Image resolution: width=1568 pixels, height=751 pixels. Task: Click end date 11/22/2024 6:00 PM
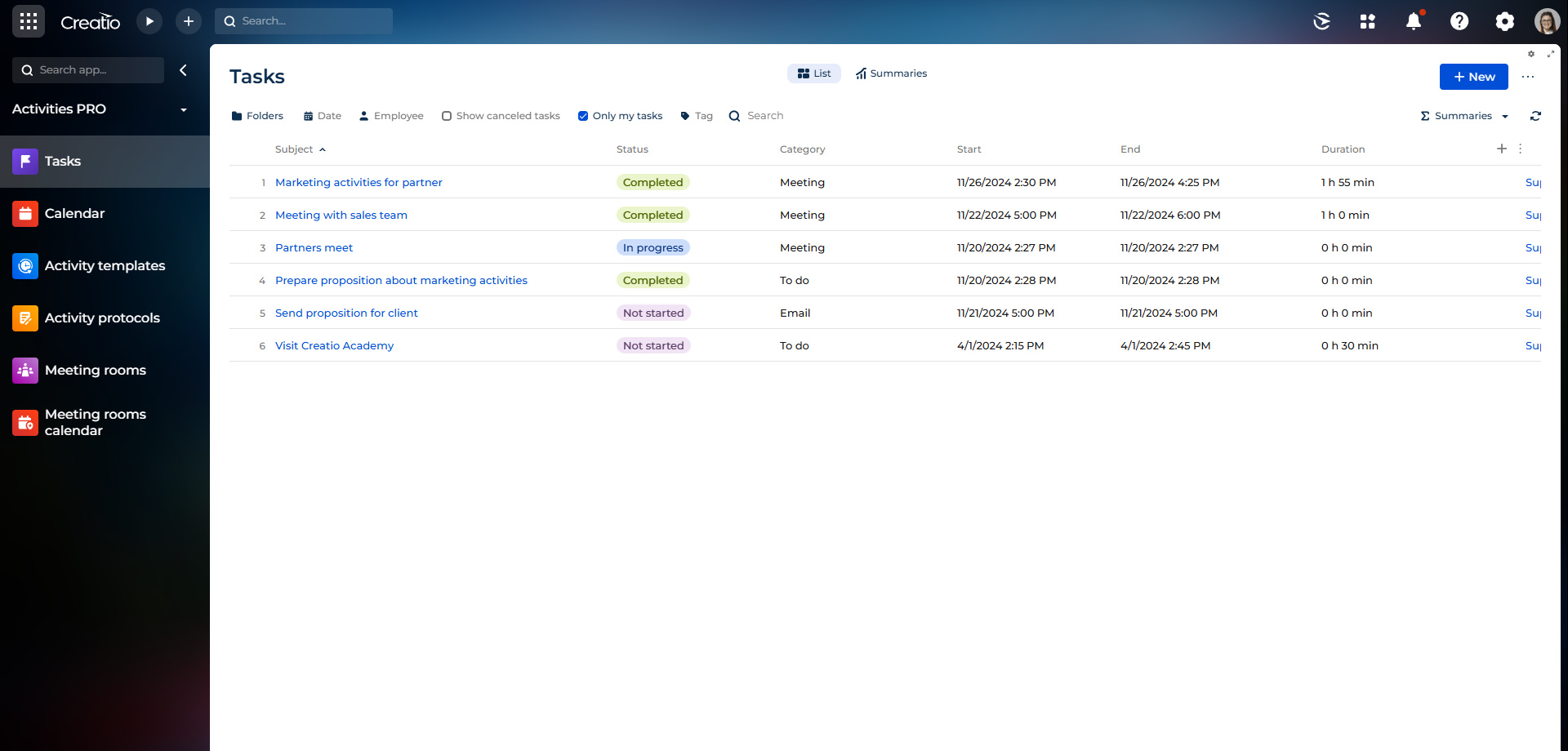click(x=1170, y=215)
